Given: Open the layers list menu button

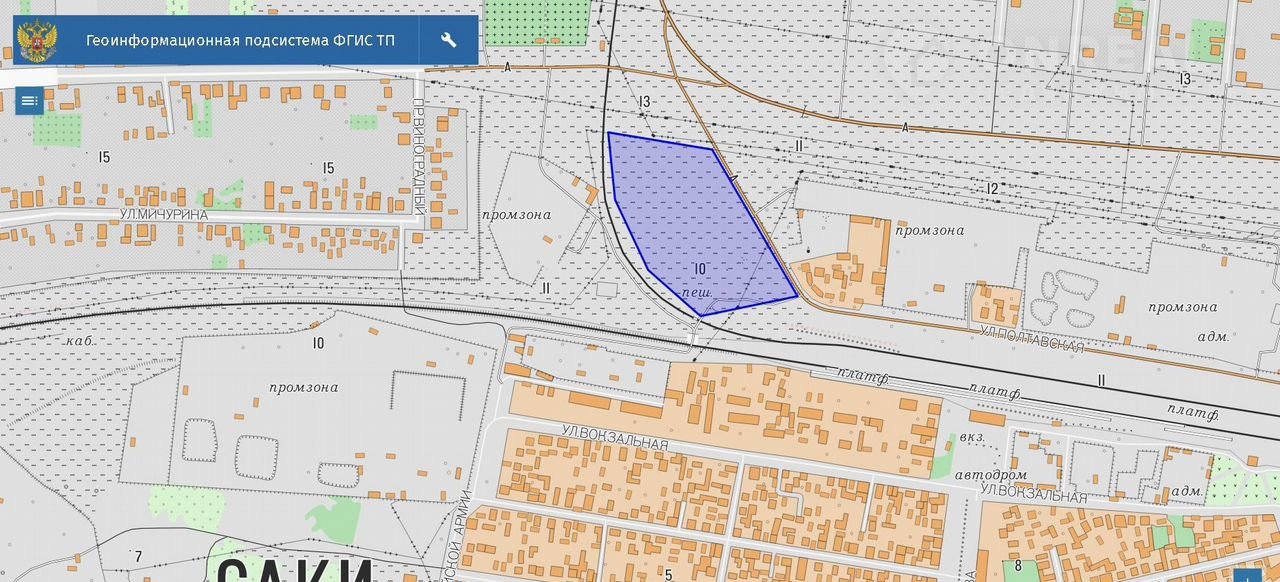Looking at the screenshot, I should pos(29,101).
